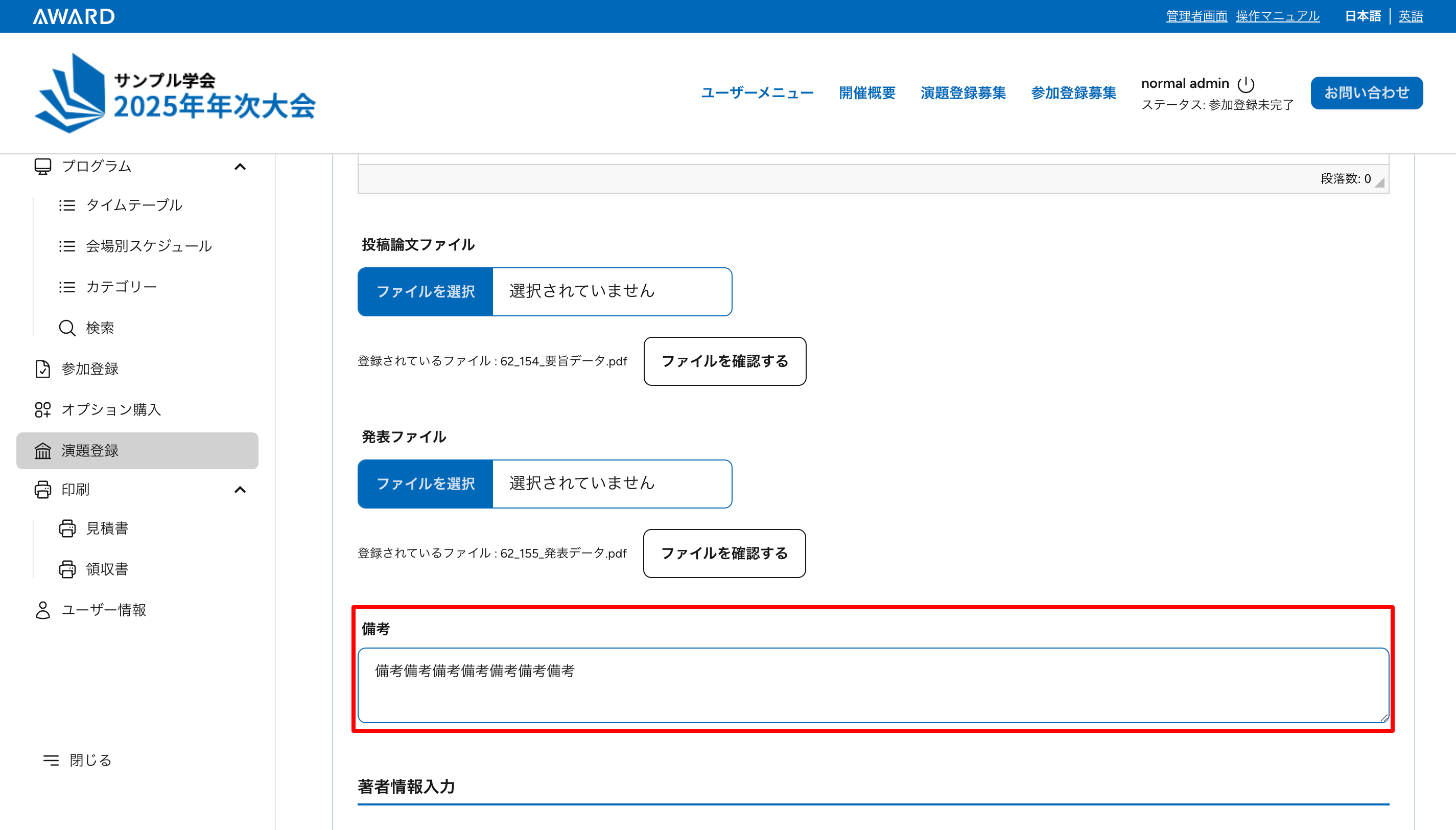Click the logout power icon beside normal admin

tap(1245, 84)
